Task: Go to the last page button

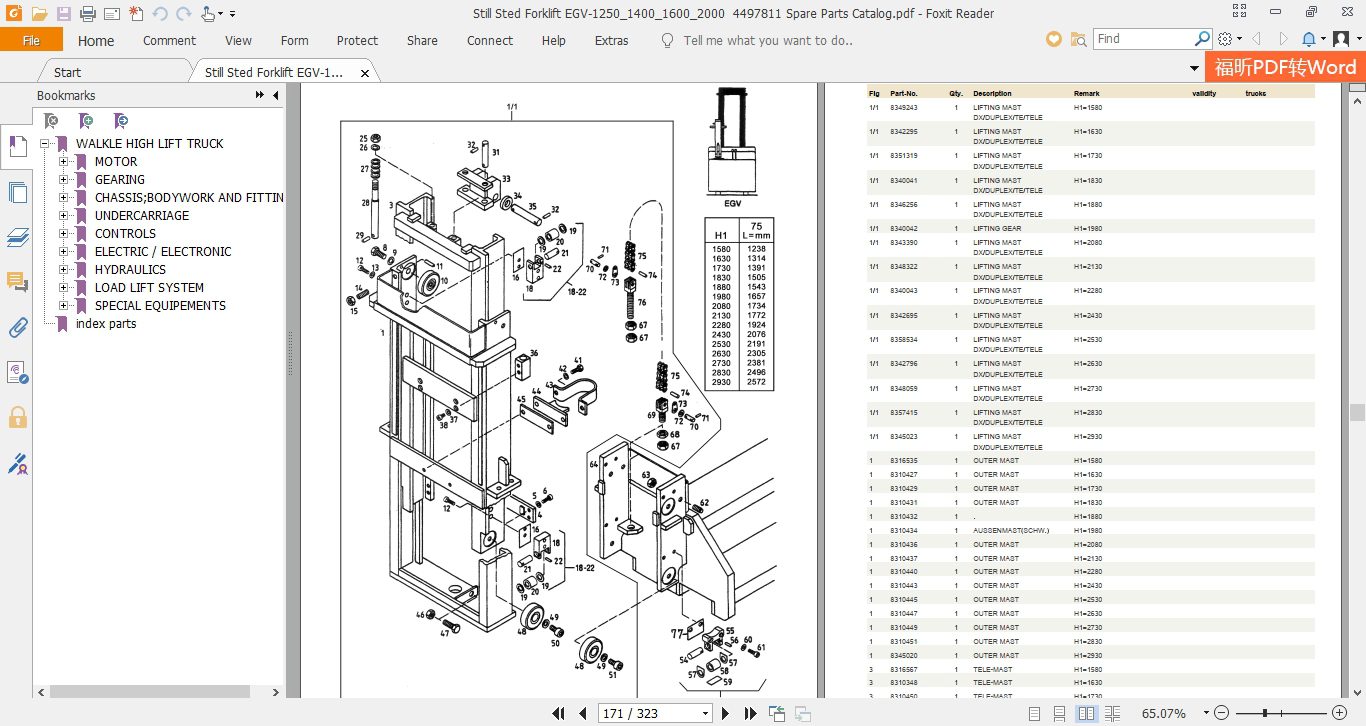Action: pos(751,714)
